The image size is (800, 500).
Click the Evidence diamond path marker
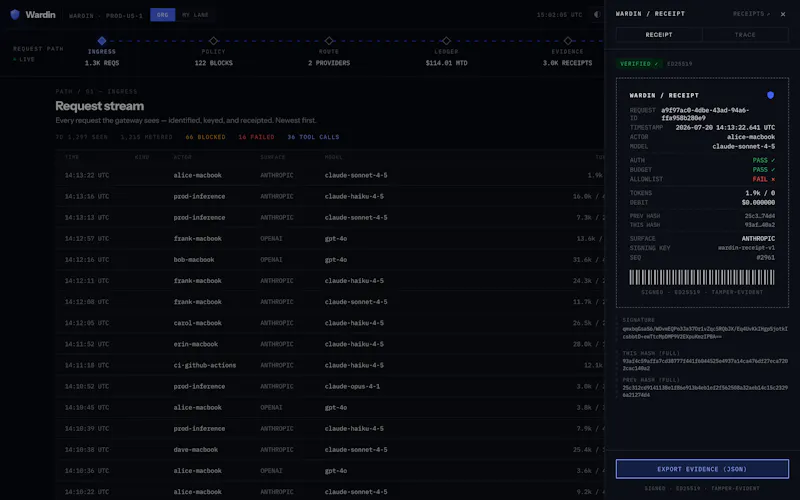pyautogui.click(x=568, y=41)
